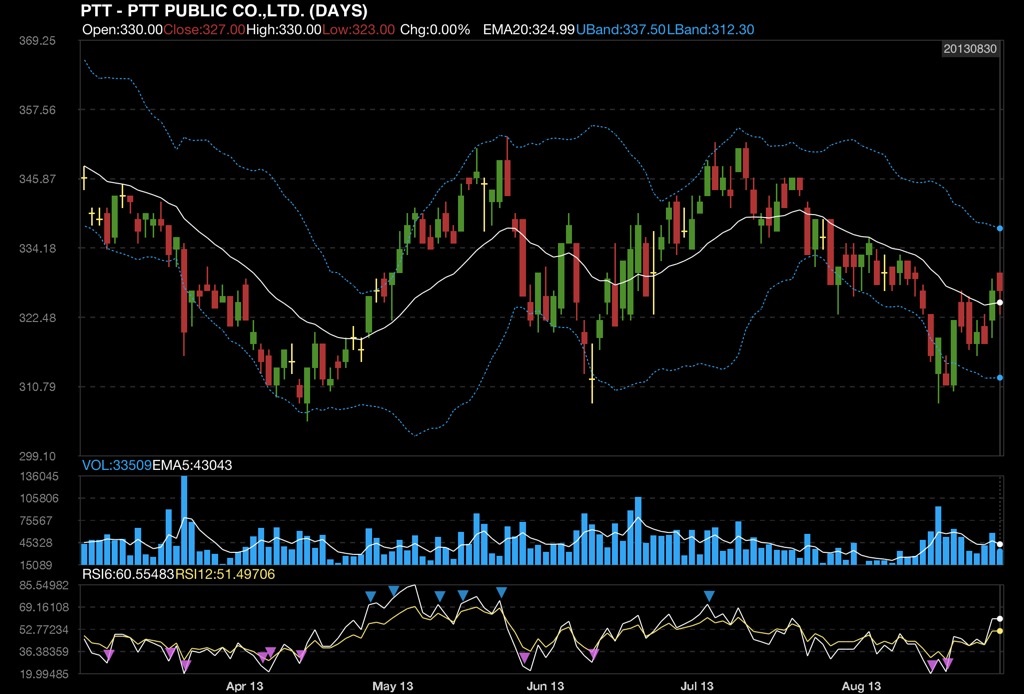
Task: Click the High:330.00 readout
Action: tap(284, 29)
